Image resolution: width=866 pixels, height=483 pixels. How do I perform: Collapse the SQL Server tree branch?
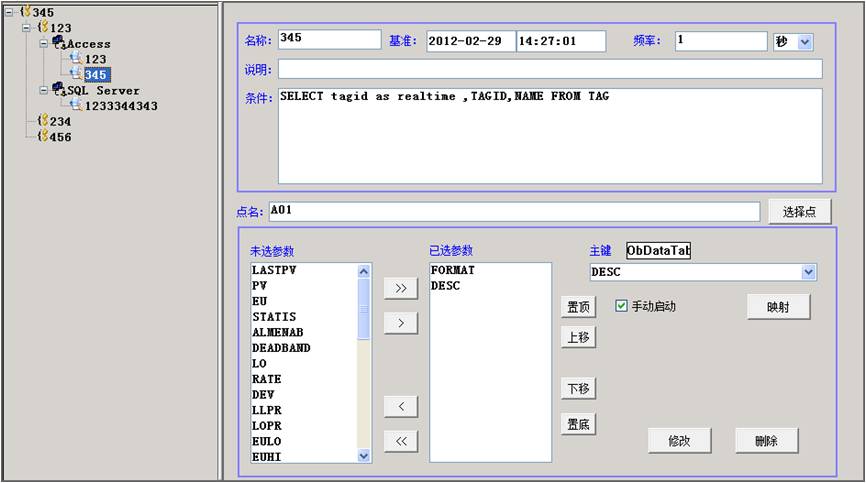43,90
